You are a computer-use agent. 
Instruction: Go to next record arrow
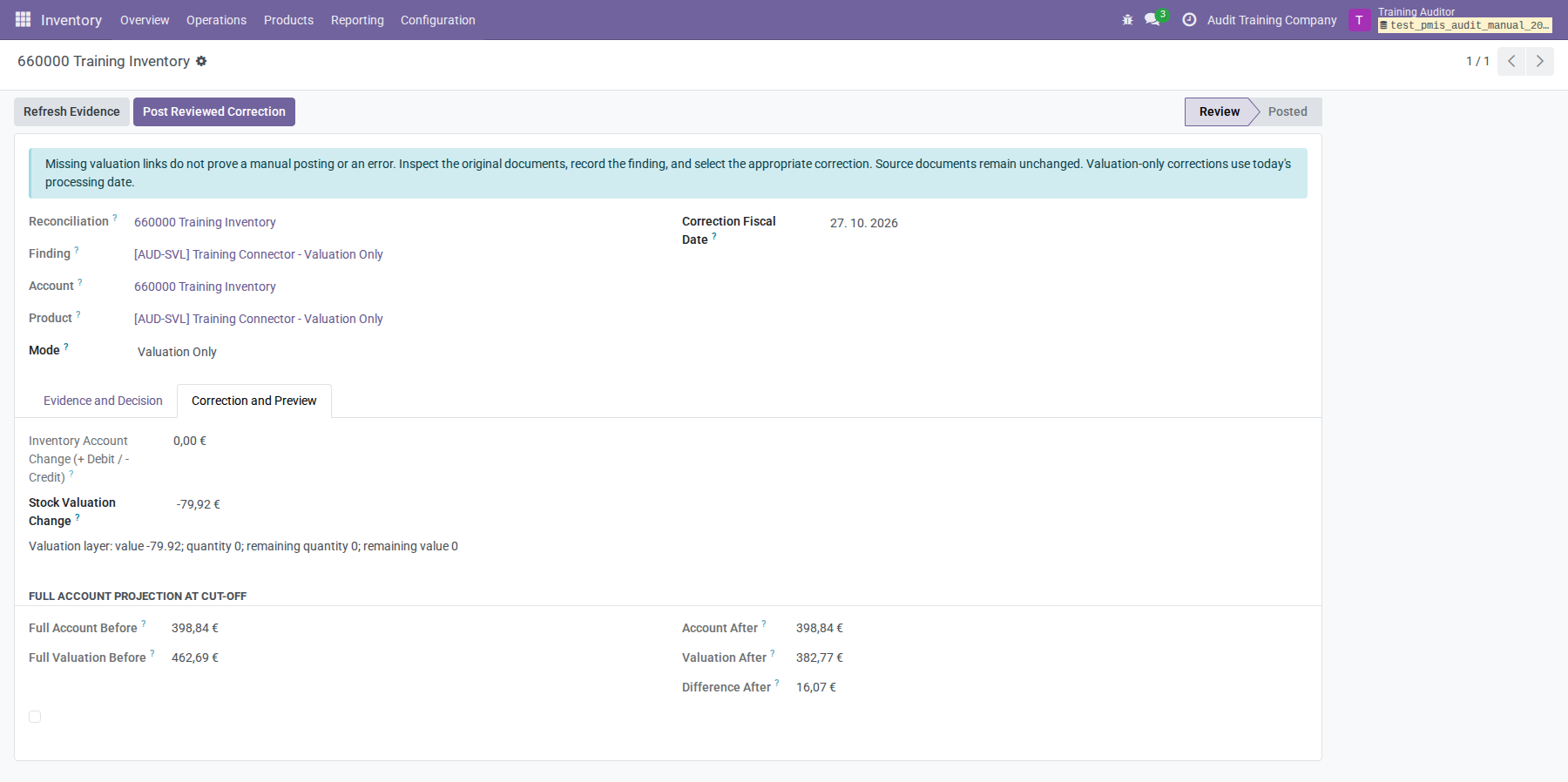(1540, 61)
